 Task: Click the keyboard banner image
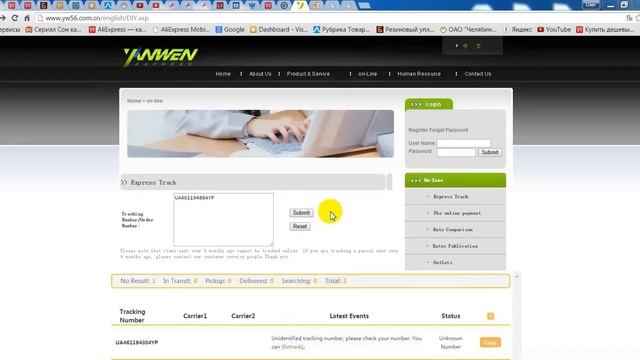pos(260,133)
